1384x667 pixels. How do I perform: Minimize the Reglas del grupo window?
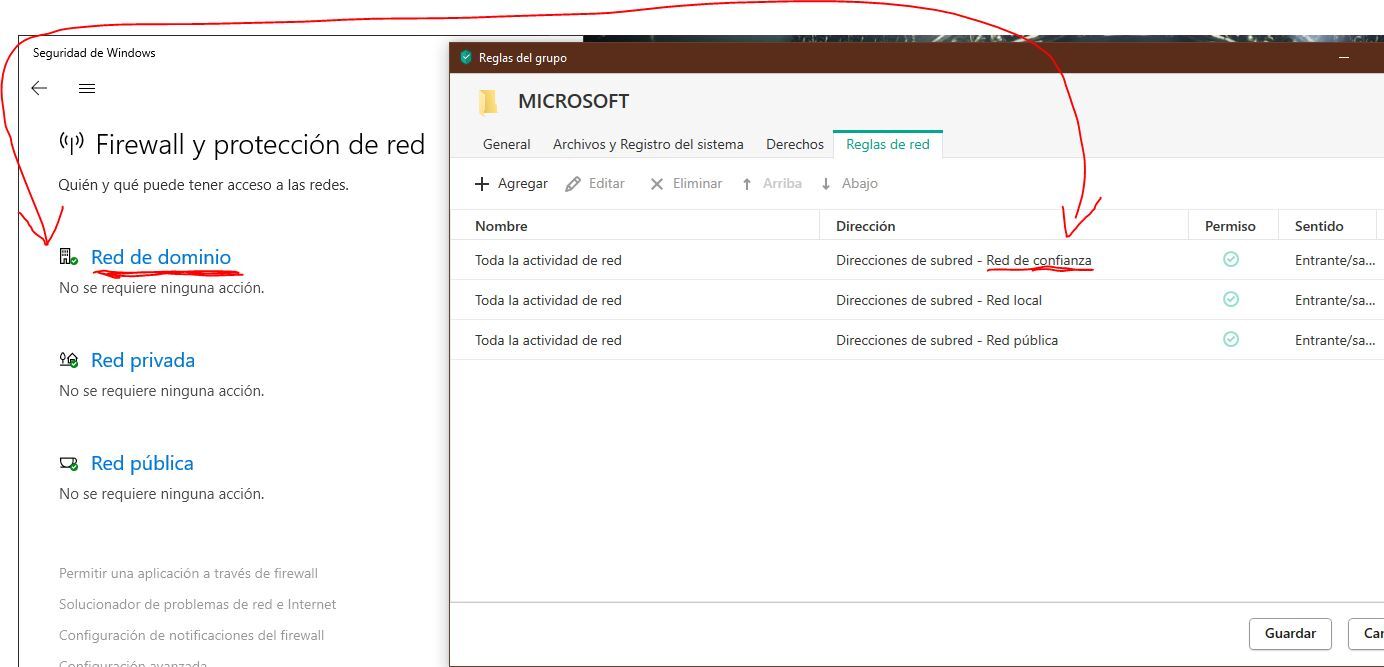click(1344, 58)
